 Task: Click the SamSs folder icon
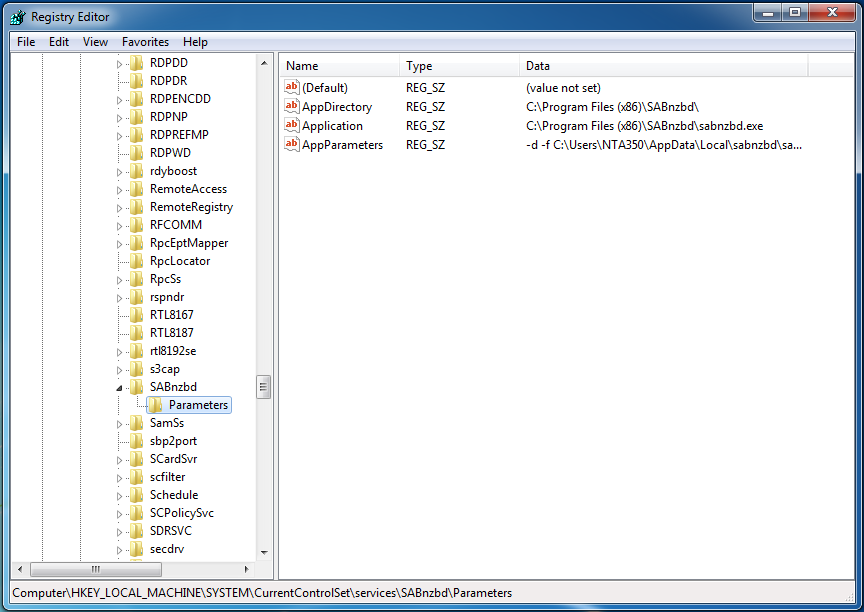137,423
